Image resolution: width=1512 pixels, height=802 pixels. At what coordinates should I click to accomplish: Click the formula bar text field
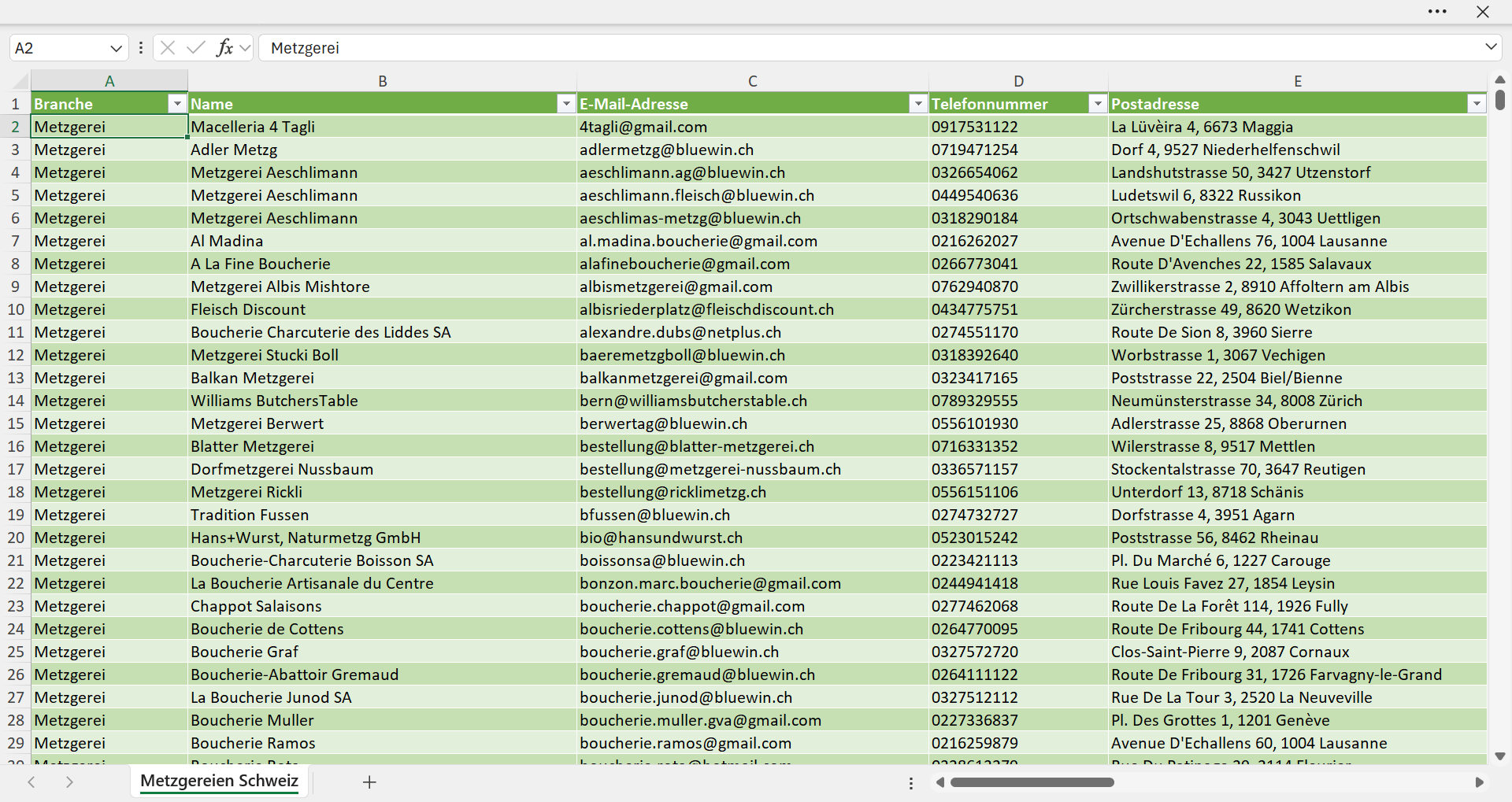click(x=870, y=48)
